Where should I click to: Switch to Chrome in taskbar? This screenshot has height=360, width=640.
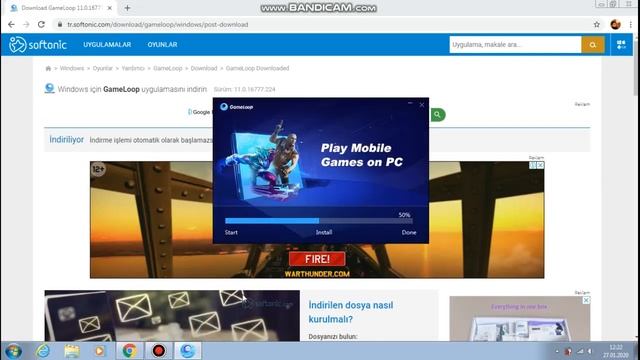click(x=129, y=351)
